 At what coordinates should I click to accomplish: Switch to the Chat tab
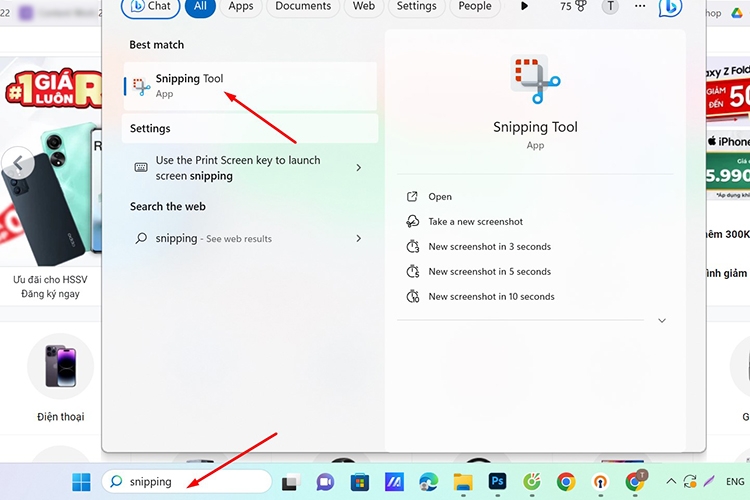(151, 6)
